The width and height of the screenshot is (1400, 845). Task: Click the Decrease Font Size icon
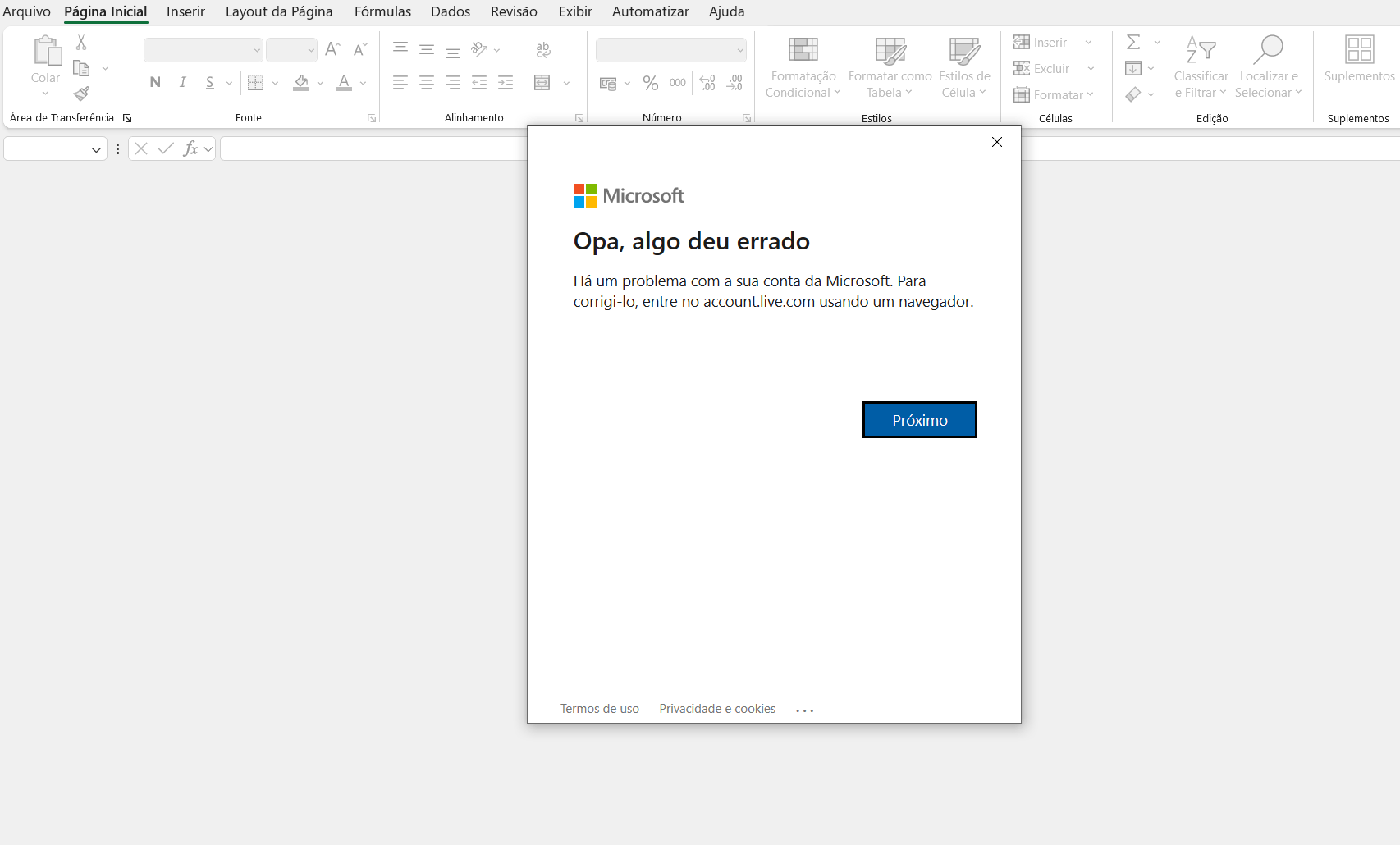click(360, 49)
